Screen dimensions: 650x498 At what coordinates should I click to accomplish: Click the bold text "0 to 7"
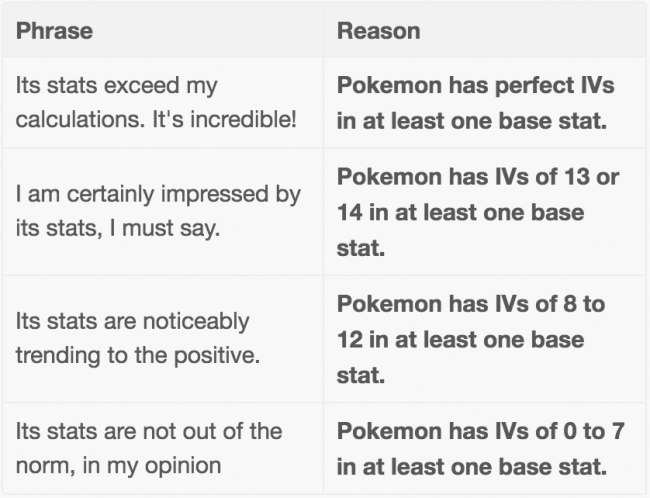572,432
